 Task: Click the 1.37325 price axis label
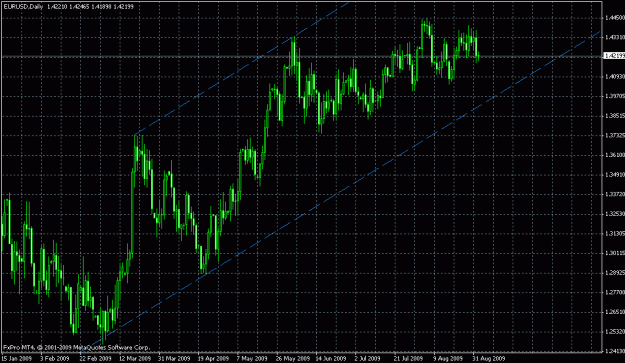click(615, 135)
